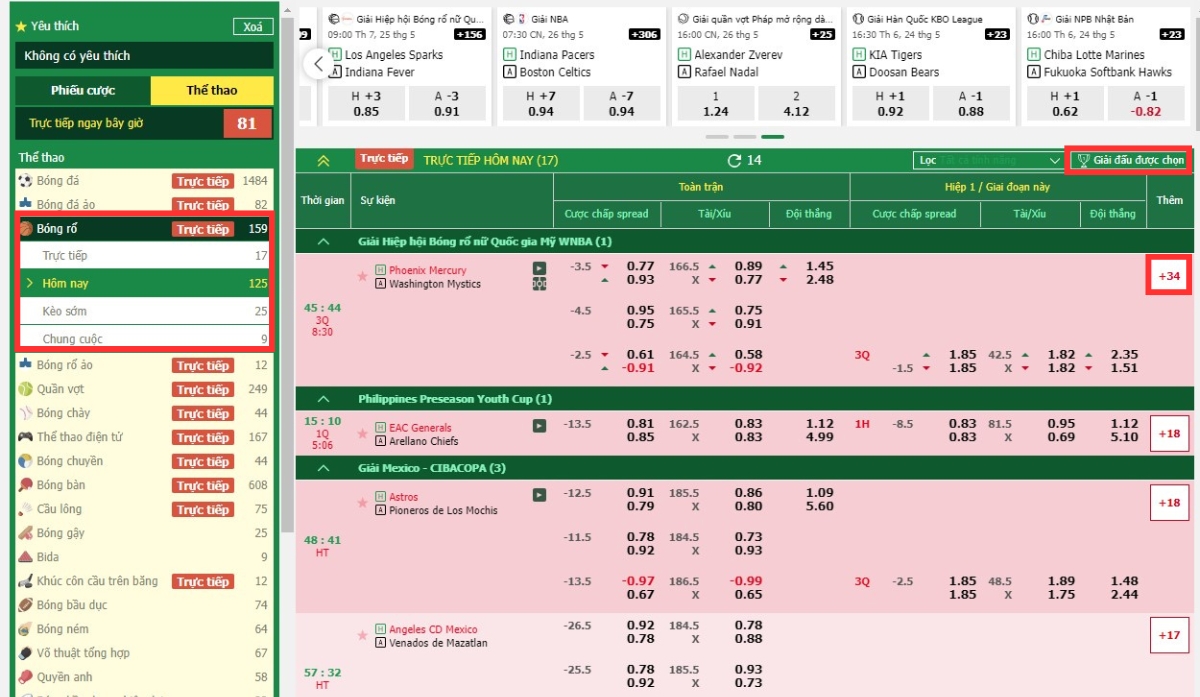Open +34 more markets for Phoenix Mercury

(x=1169, y=276)
